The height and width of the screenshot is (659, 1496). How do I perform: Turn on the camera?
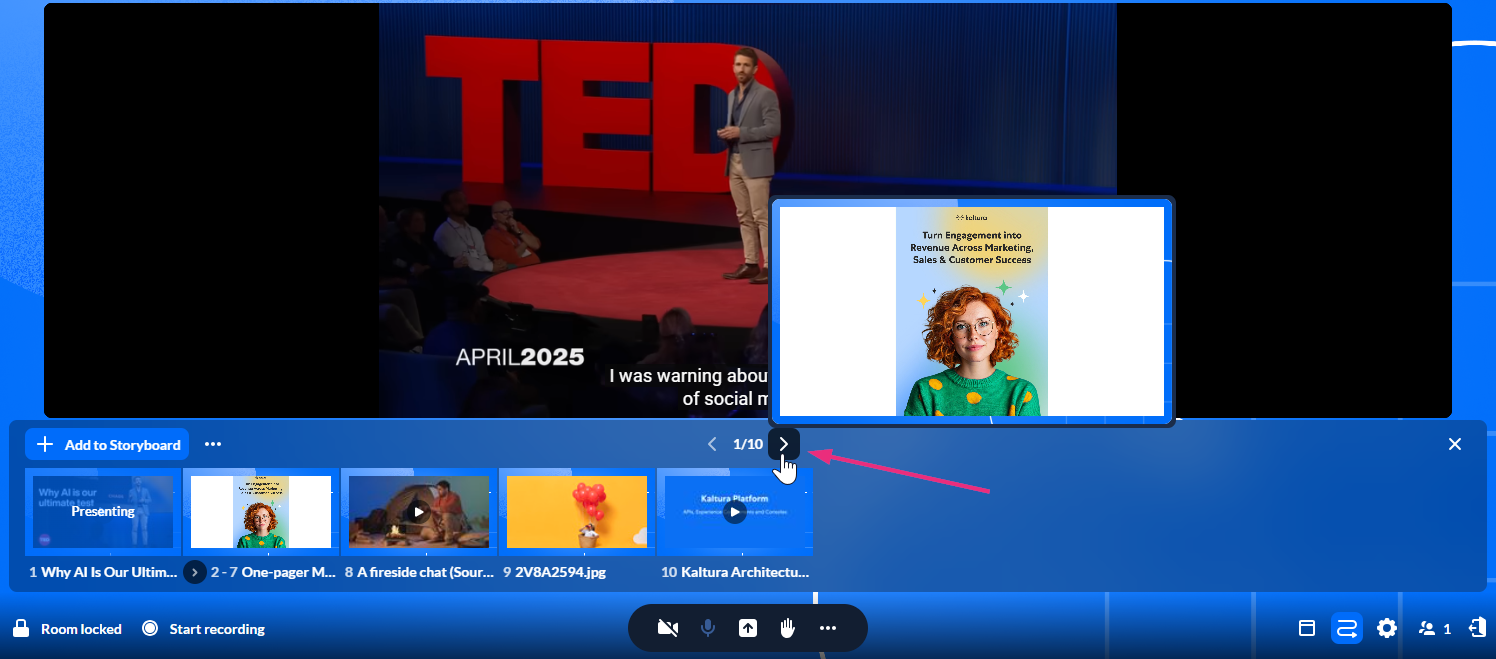pyautogui.click(x=668, y=628)
